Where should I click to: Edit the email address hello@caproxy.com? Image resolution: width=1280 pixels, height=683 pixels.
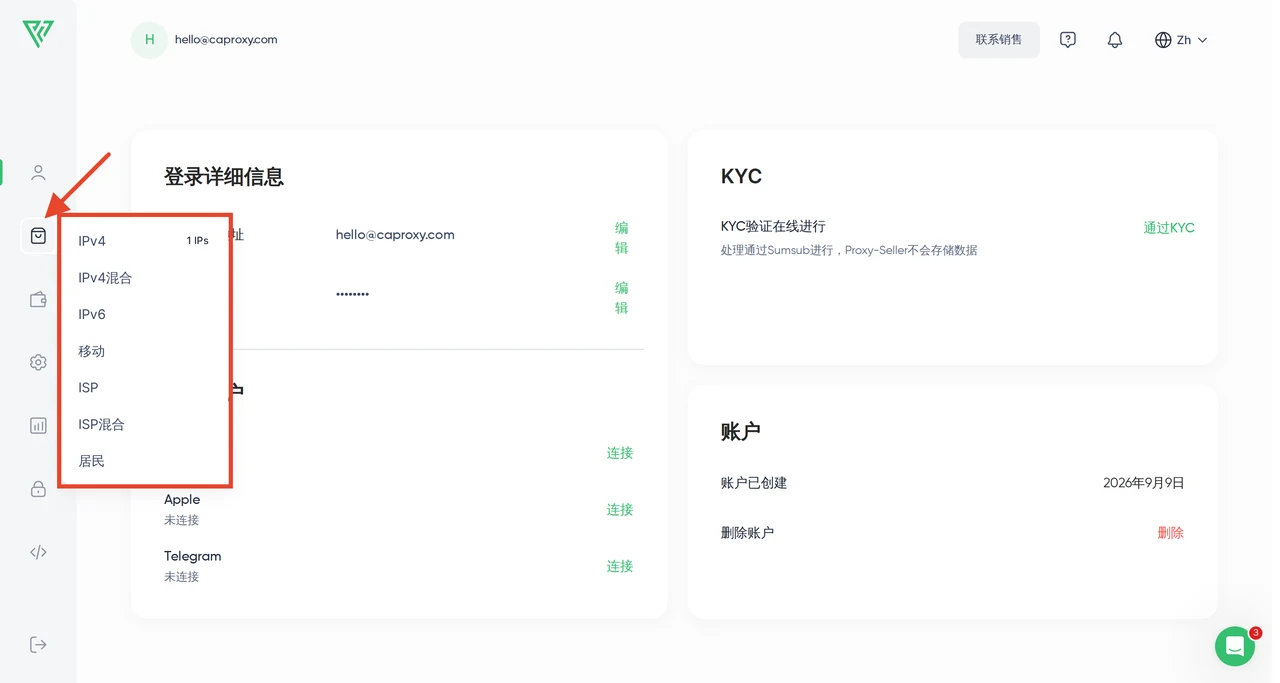pos(621,238)
